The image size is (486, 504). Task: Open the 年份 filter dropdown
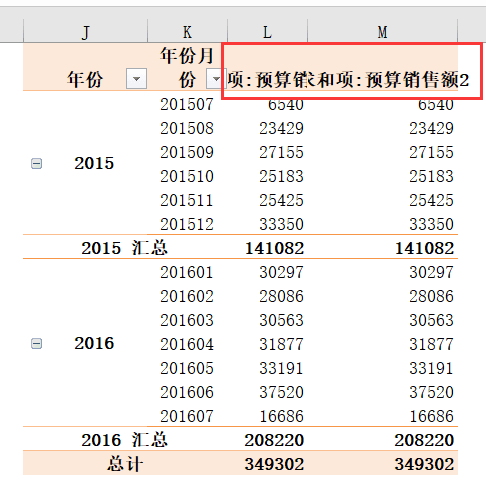pyautogui.click(x=136, y=79)
